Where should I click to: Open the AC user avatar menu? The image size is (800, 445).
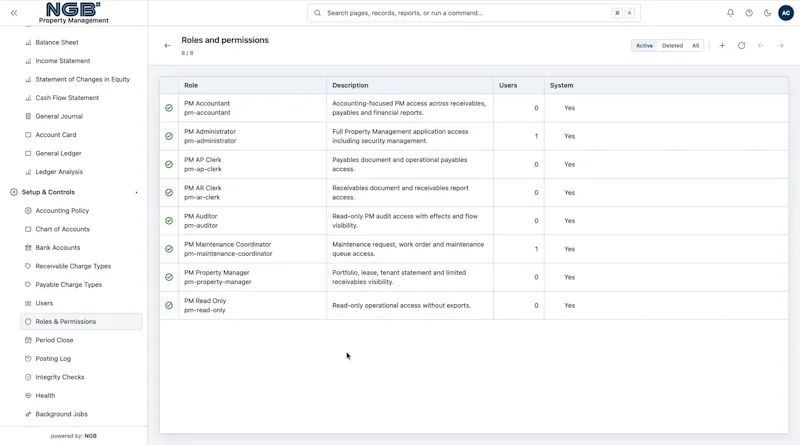point(786,13)
